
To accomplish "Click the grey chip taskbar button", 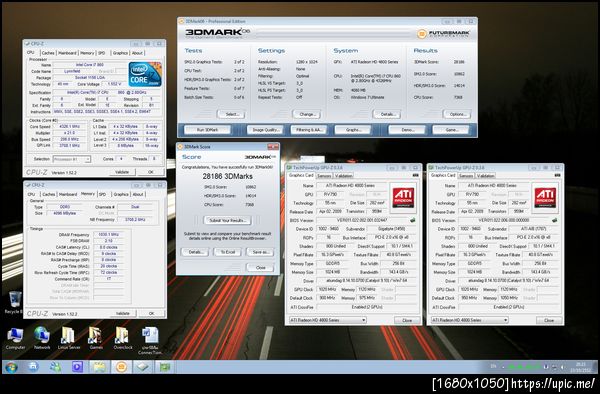I will pos(143,367).
